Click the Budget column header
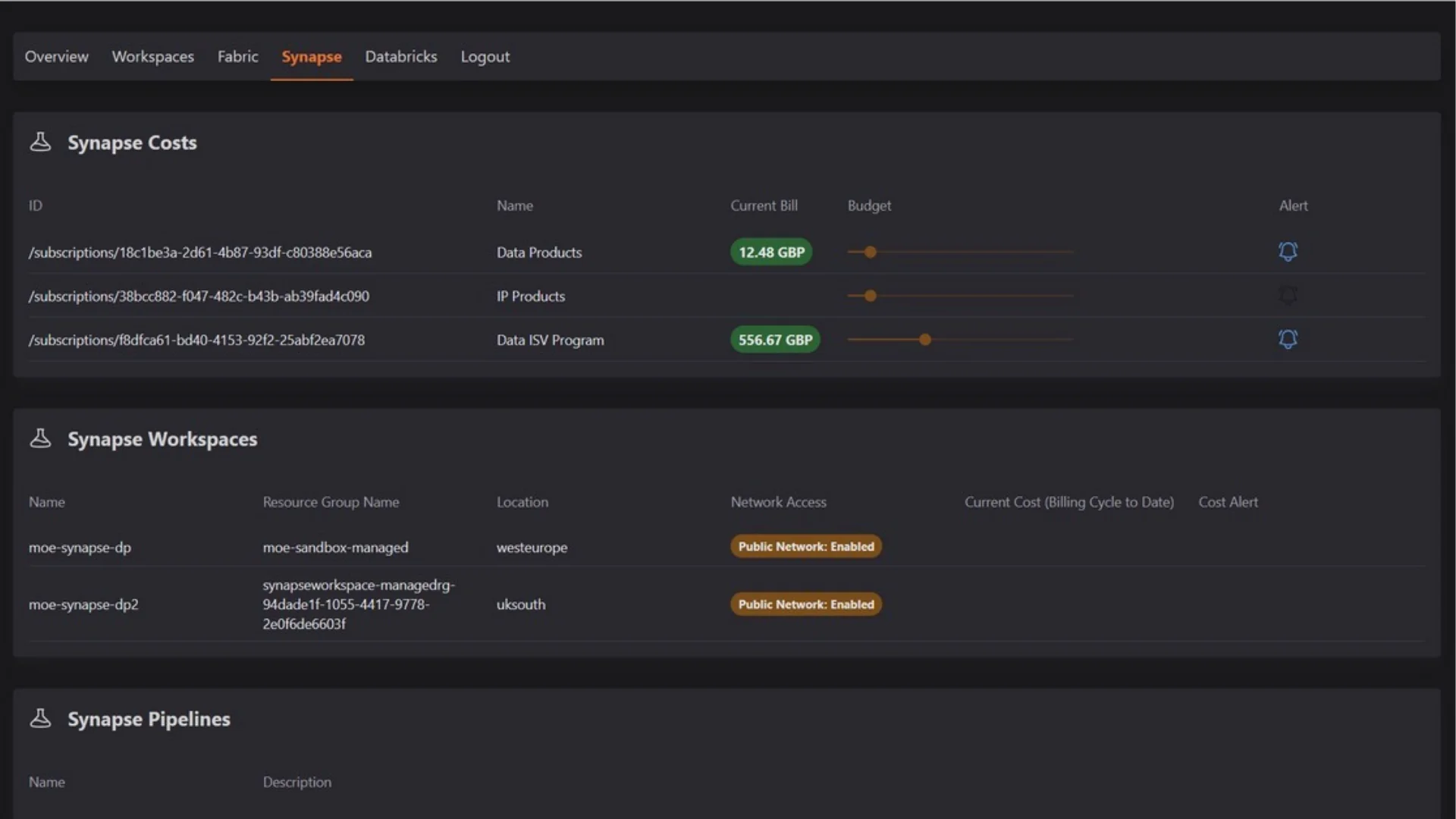This screenshot has height=819, width=1456. 869,206
